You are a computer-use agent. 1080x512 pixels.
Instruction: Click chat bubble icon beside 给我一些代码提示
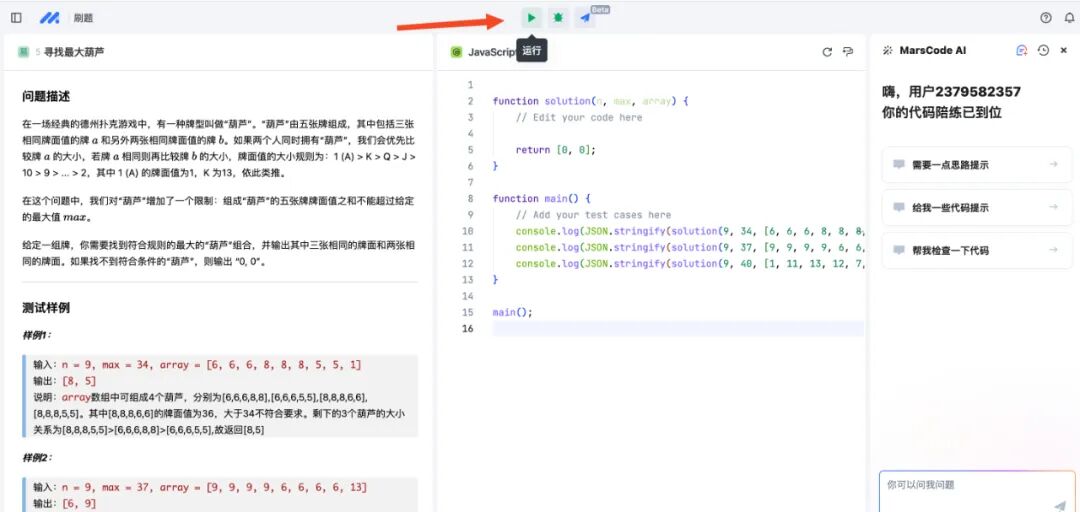[x=898, y=207]
